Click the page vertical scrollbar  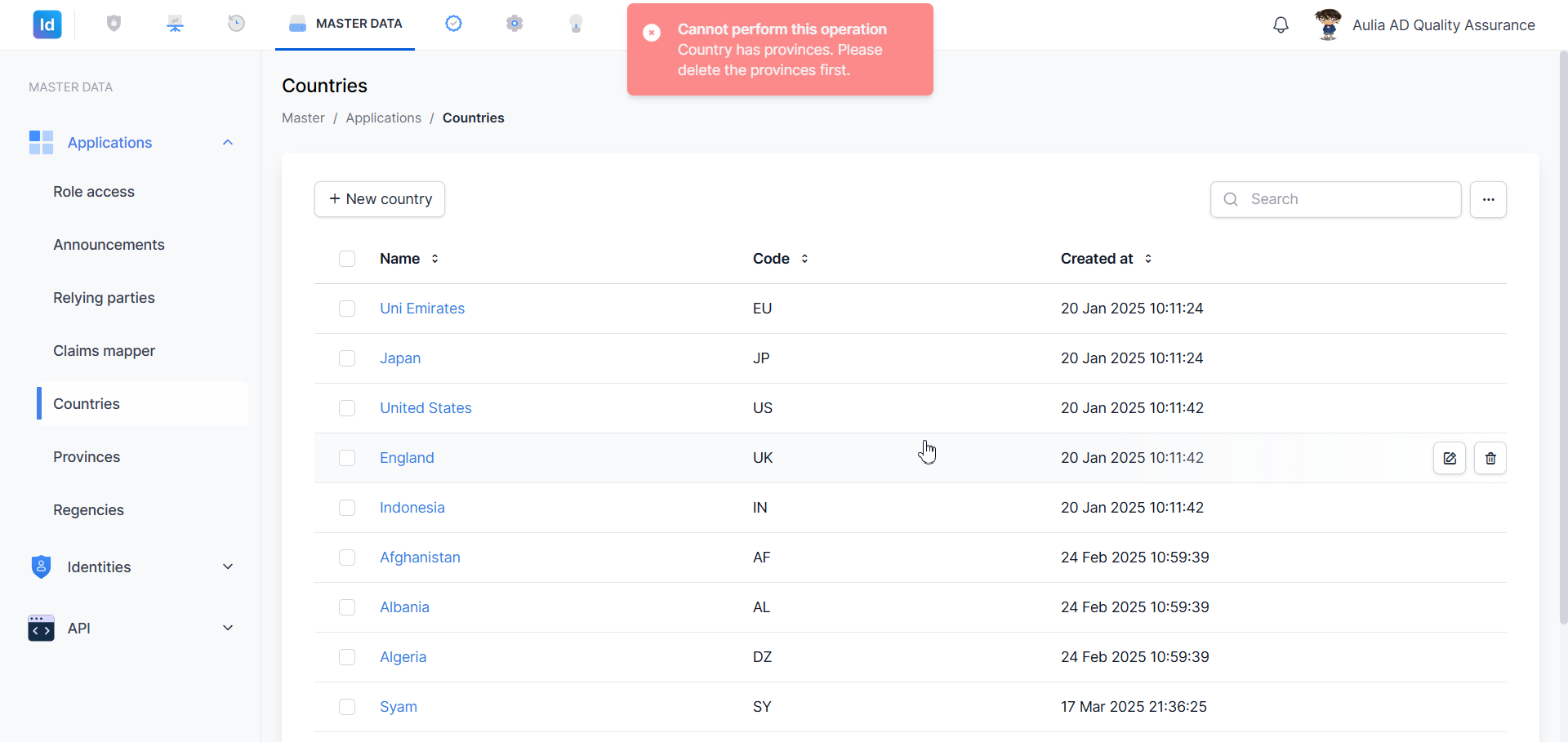[1563, 337]
